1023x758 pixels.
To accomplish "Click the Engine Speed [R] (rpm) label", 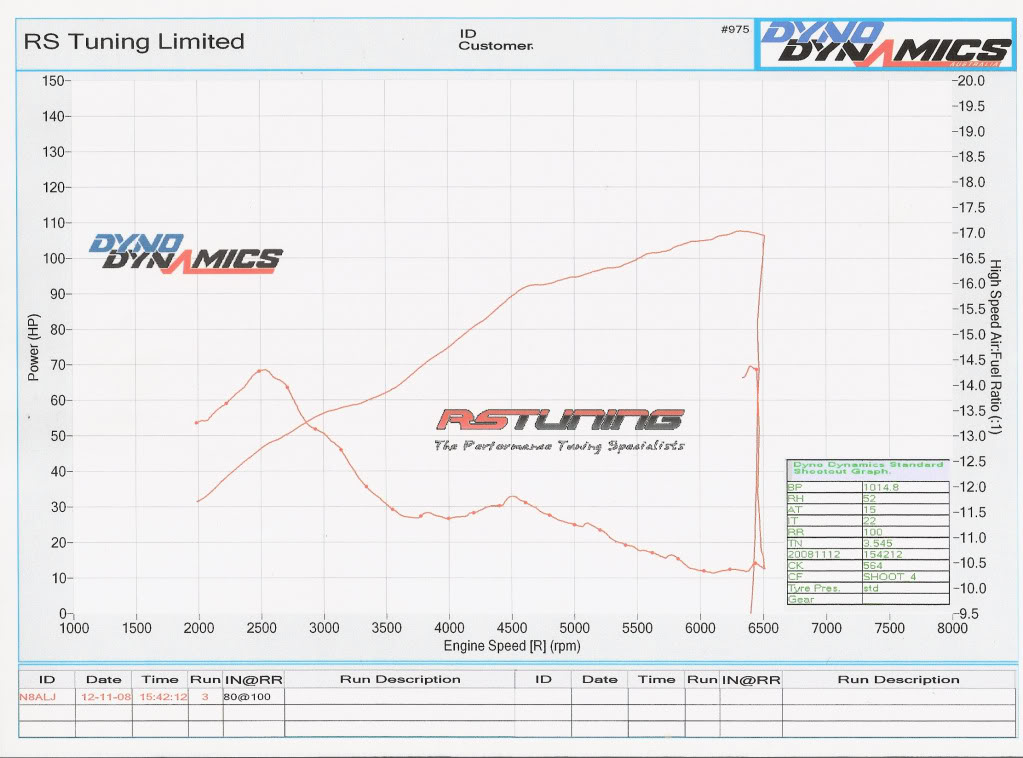I will (512, 646).
